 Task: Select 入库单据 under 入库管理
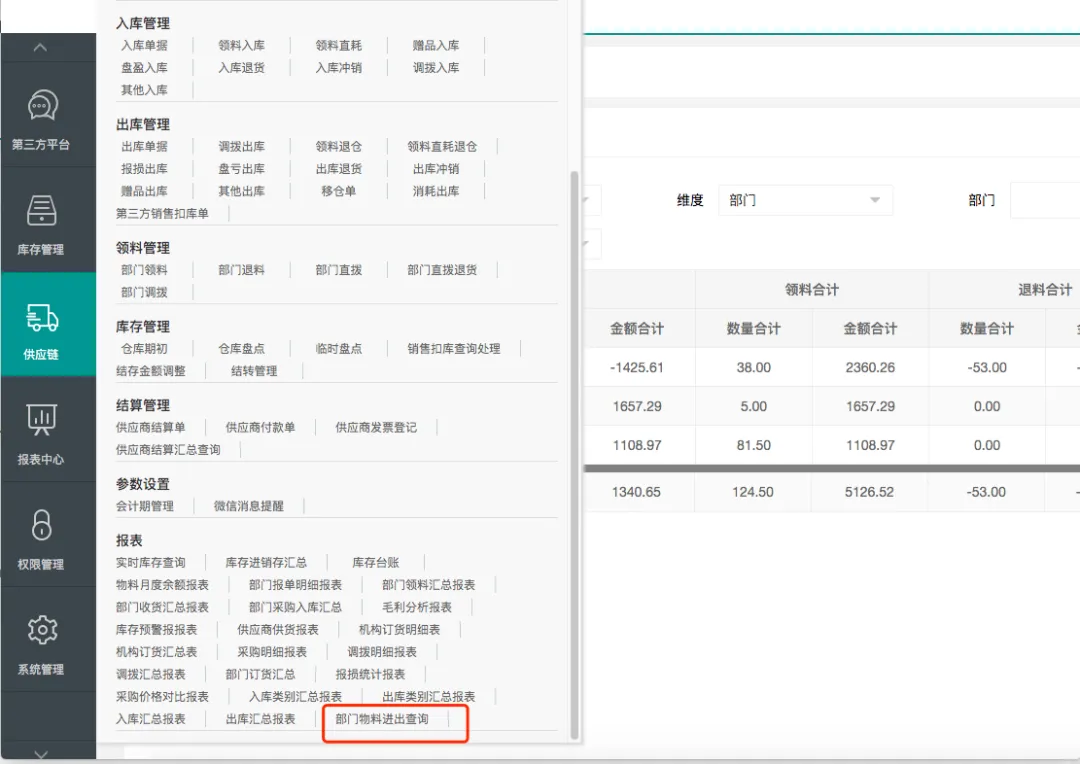(144, 45)
